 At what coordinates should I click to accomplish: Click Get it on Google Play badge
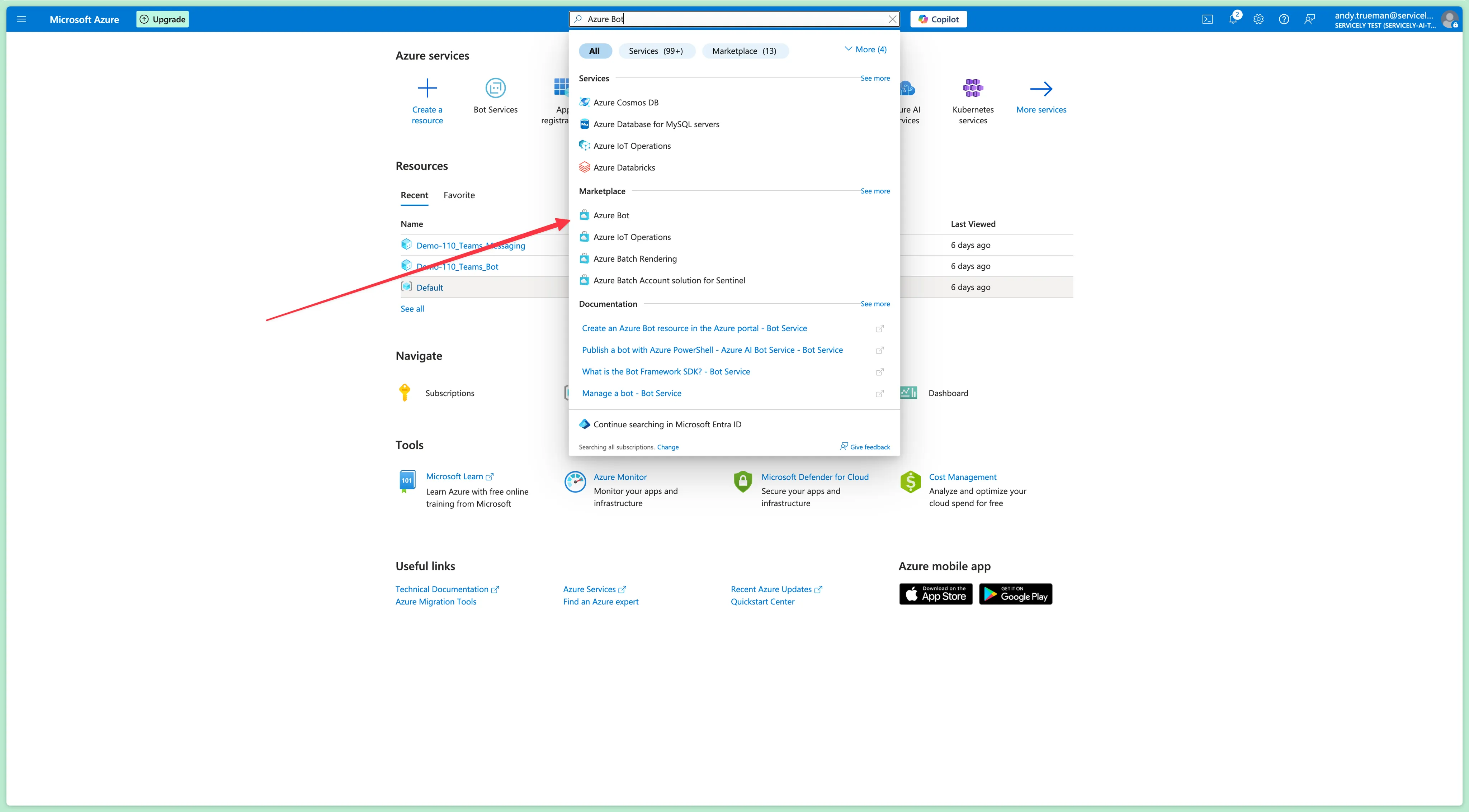[x=1016, y=594]
